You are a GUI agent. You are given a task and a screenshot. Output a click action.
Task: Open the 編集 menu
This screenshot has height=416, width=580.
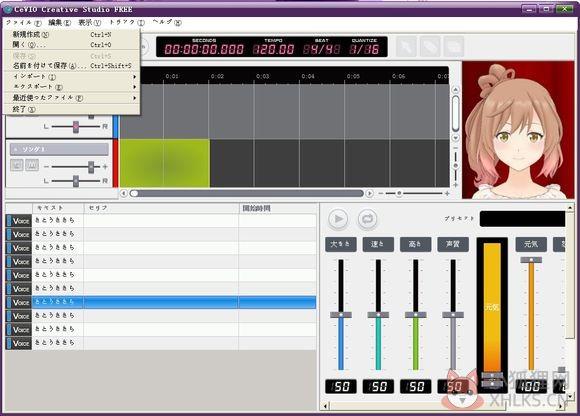(59, 23)
